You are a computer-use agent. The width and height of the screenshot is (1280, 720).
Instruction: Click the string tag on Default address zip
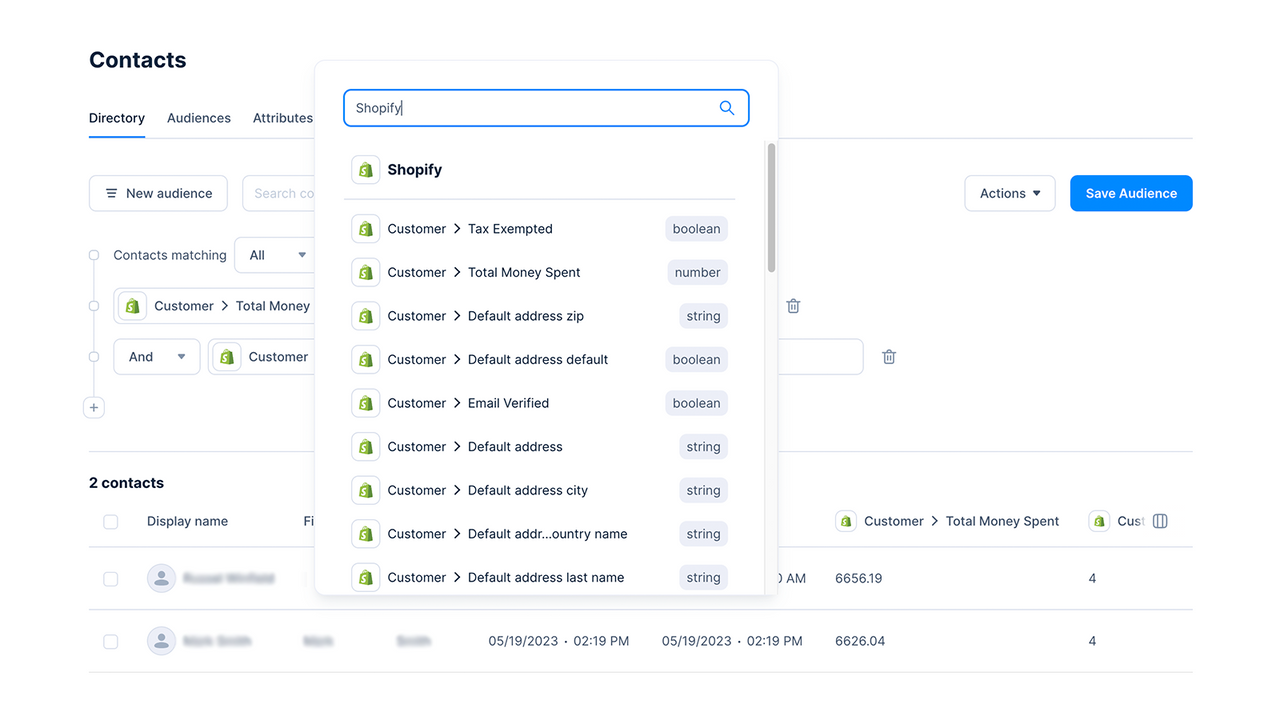703,316
